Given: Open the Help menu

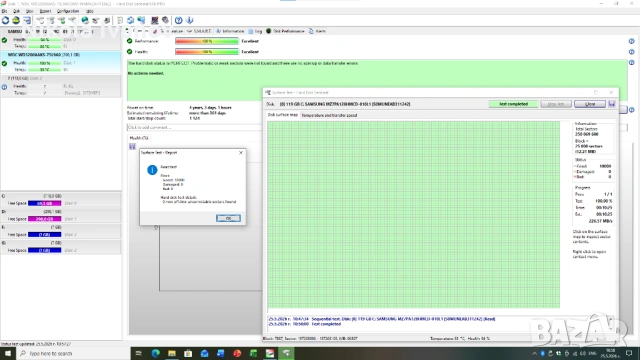Looking at the screenshot, I should point(90,11).
